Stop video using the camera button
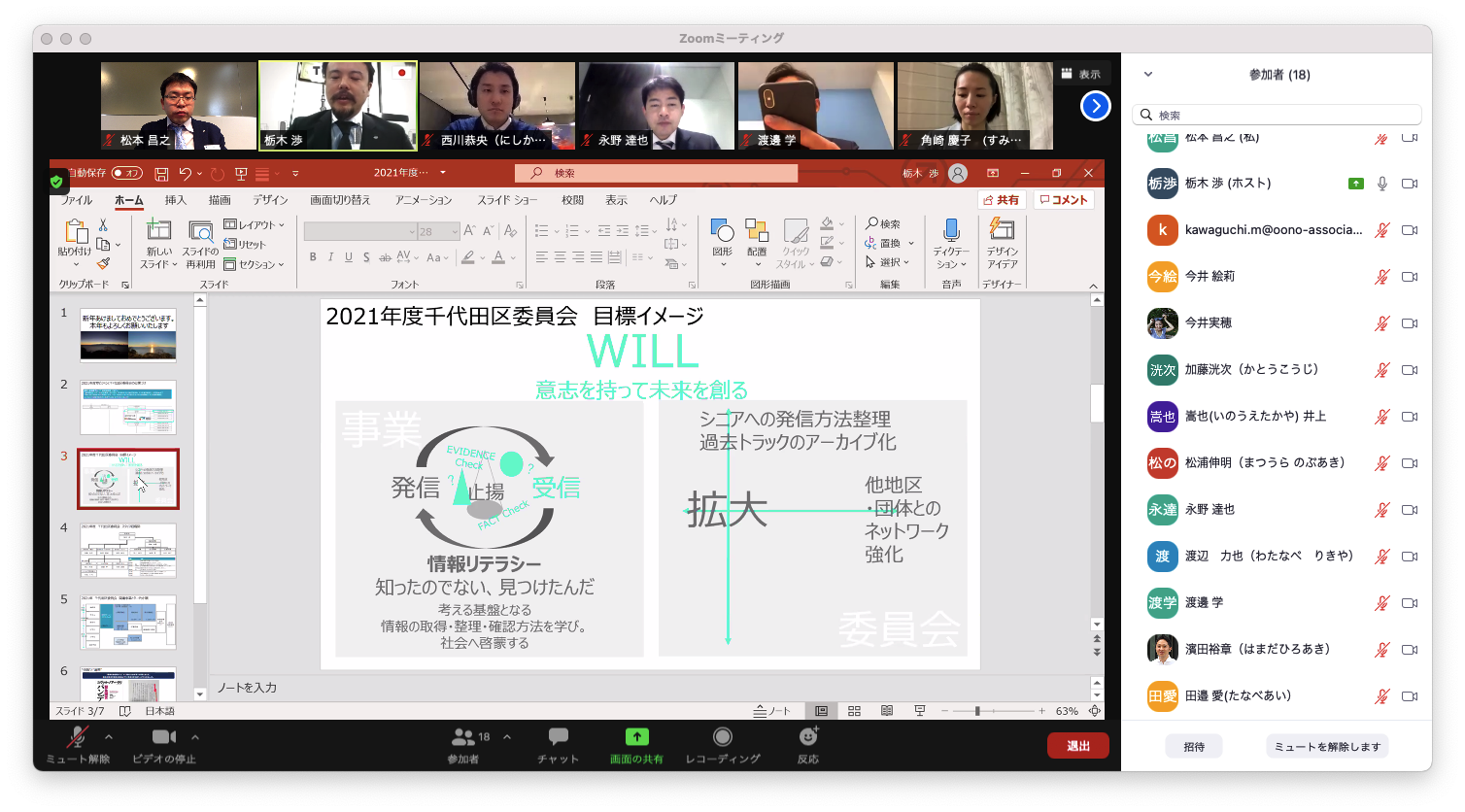This screenshot has width=1465, height=812. tap(163, 738)
